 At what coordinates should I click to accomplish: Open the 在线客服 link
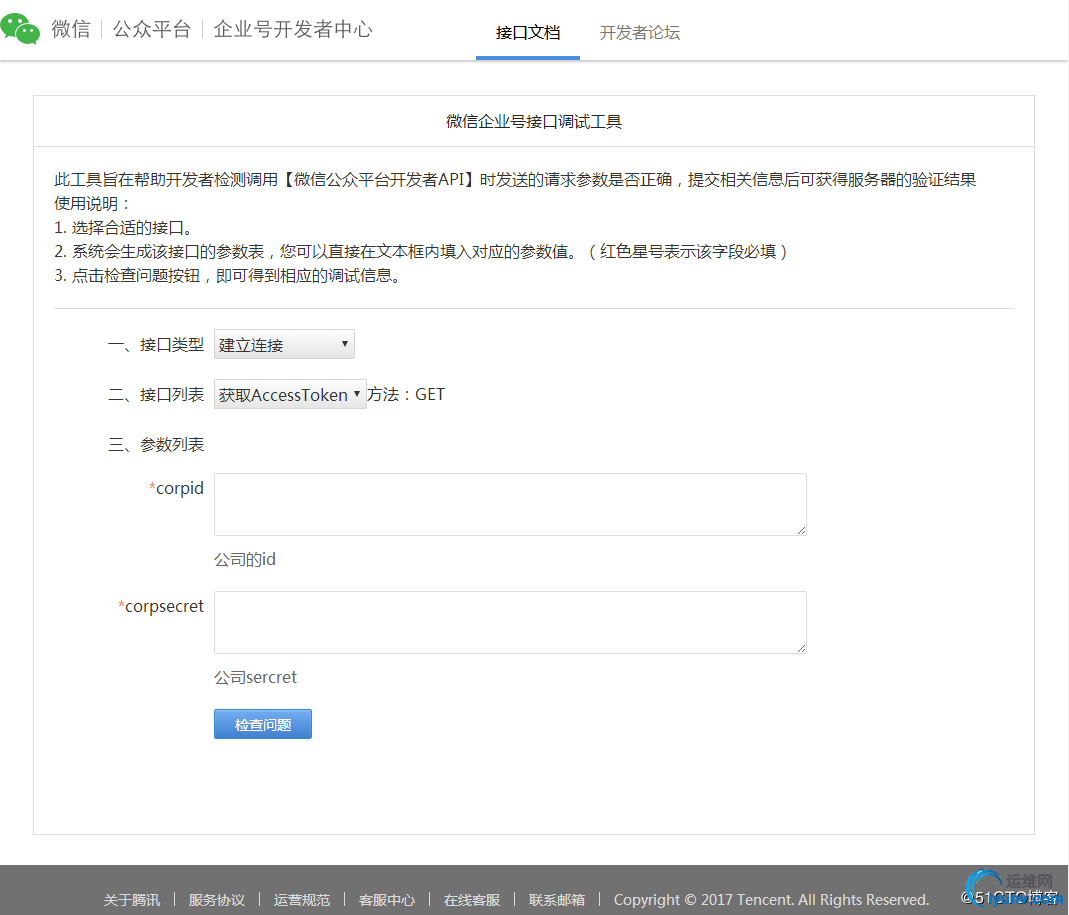coord(471,899)
